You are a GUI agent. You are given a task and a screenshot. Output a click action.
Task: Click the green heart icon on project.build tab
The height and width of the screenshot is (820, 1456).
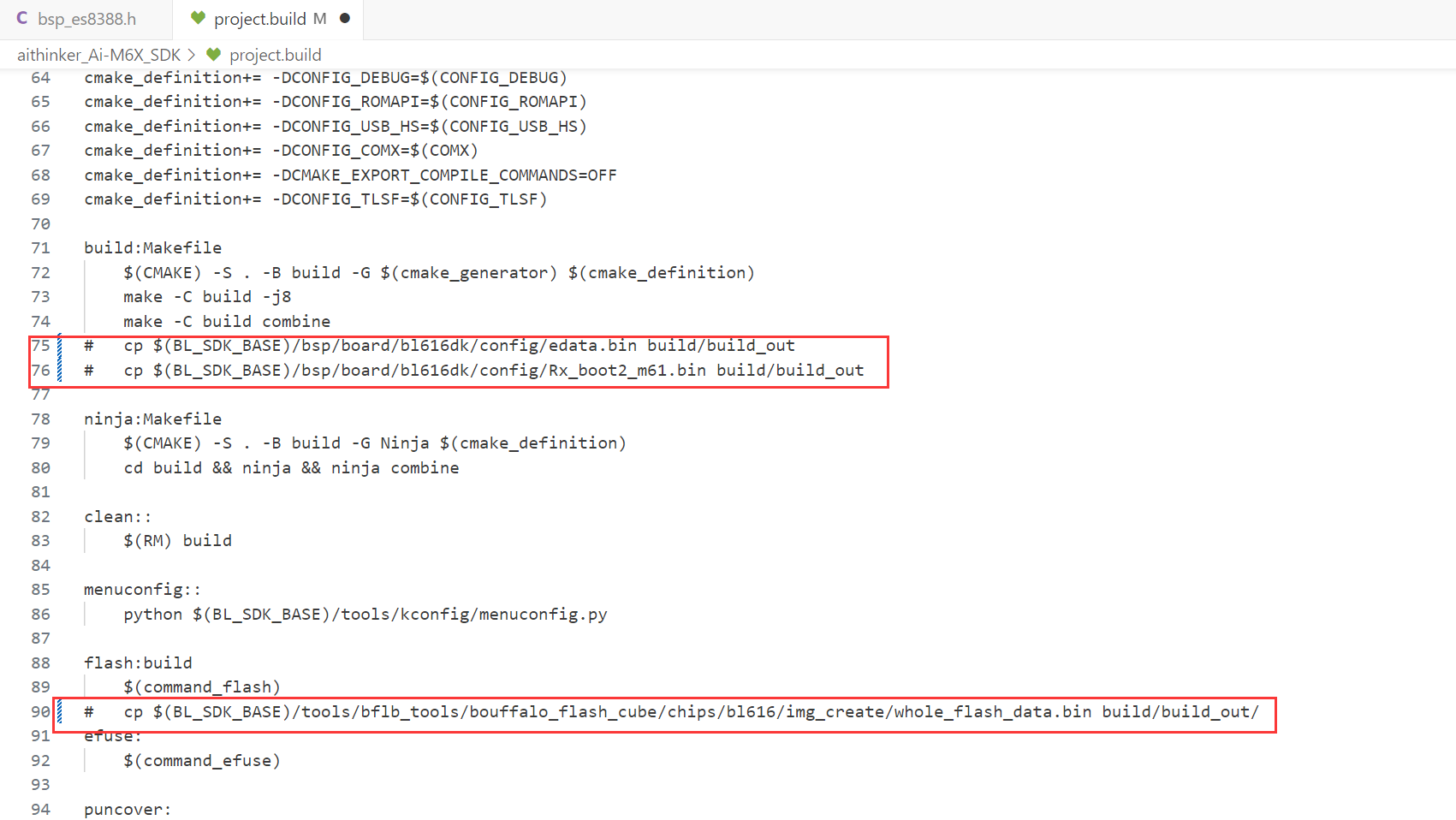tap(198, 18)
